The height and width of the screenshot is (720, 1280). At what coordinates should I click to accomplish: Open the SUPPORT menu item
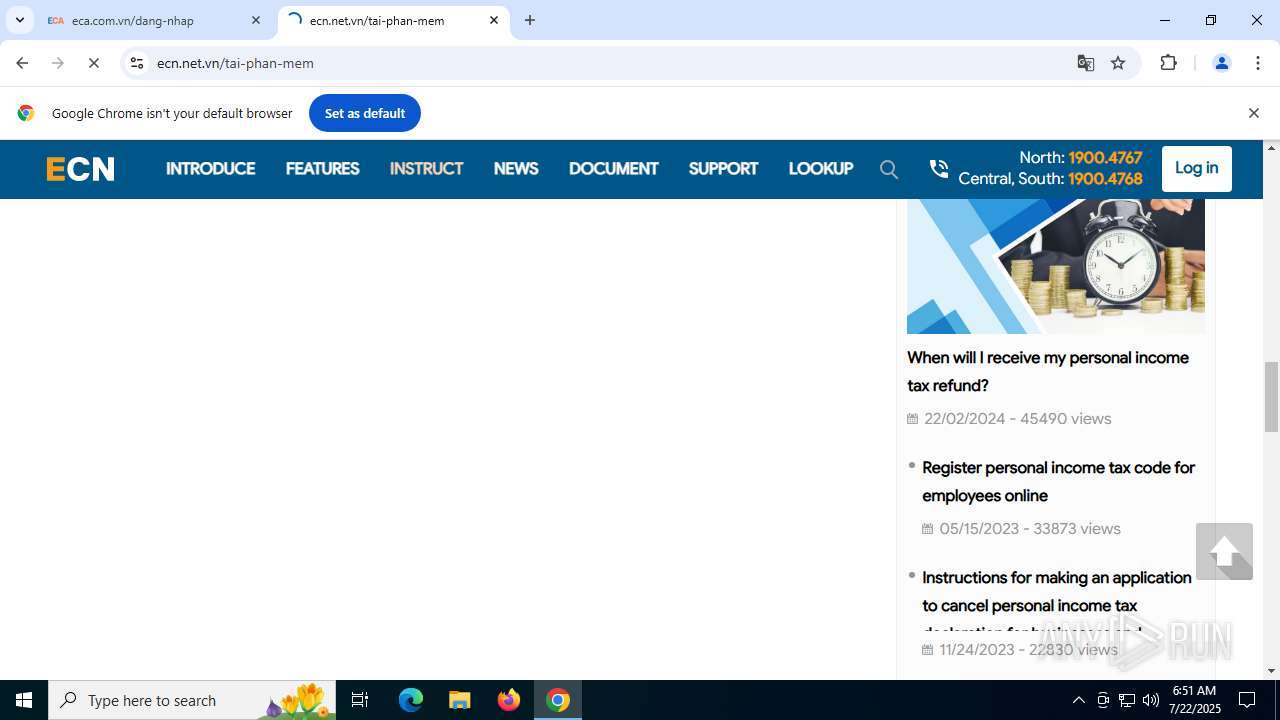(x=723, y=169)
